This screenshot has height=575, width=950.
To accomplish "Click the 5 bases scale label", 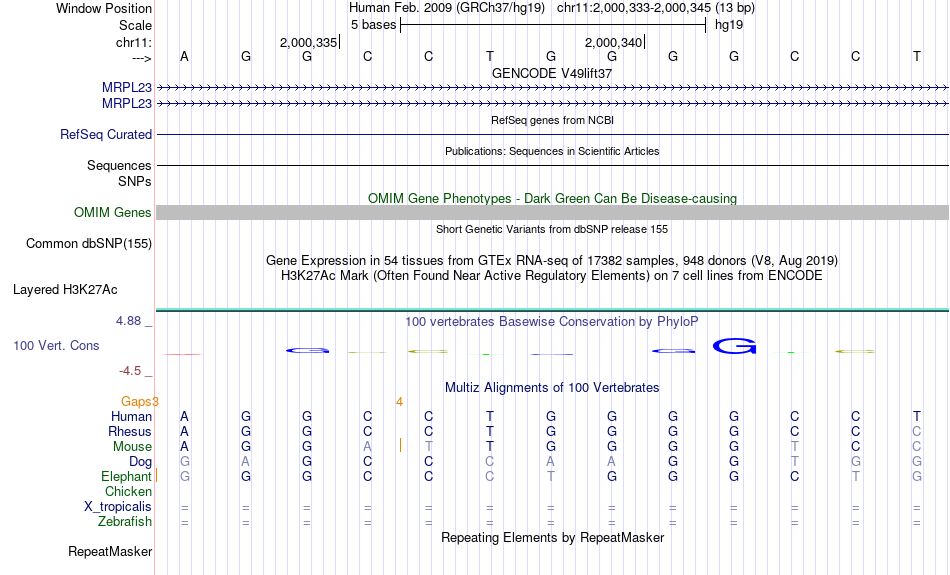I will point(373,25).
